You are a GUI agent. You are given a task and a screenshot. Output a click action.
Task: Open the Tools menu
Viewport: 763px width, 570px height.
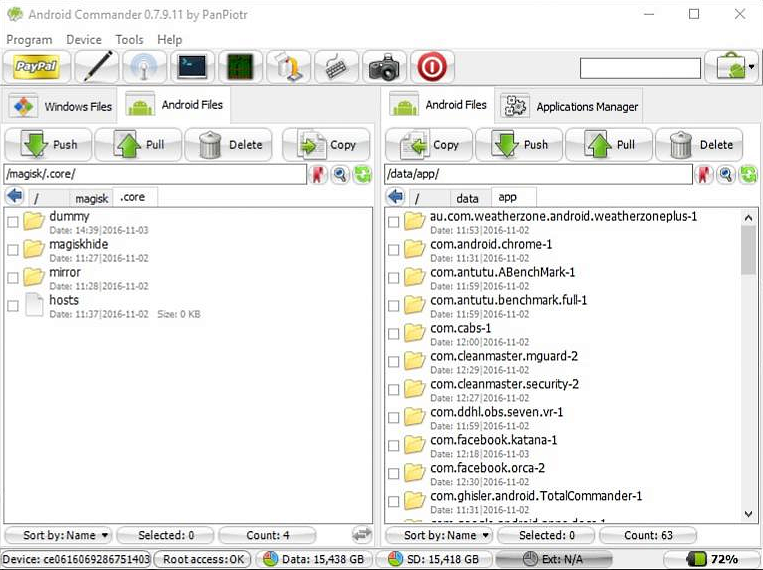pyautogui.click(x=129, y=39)
